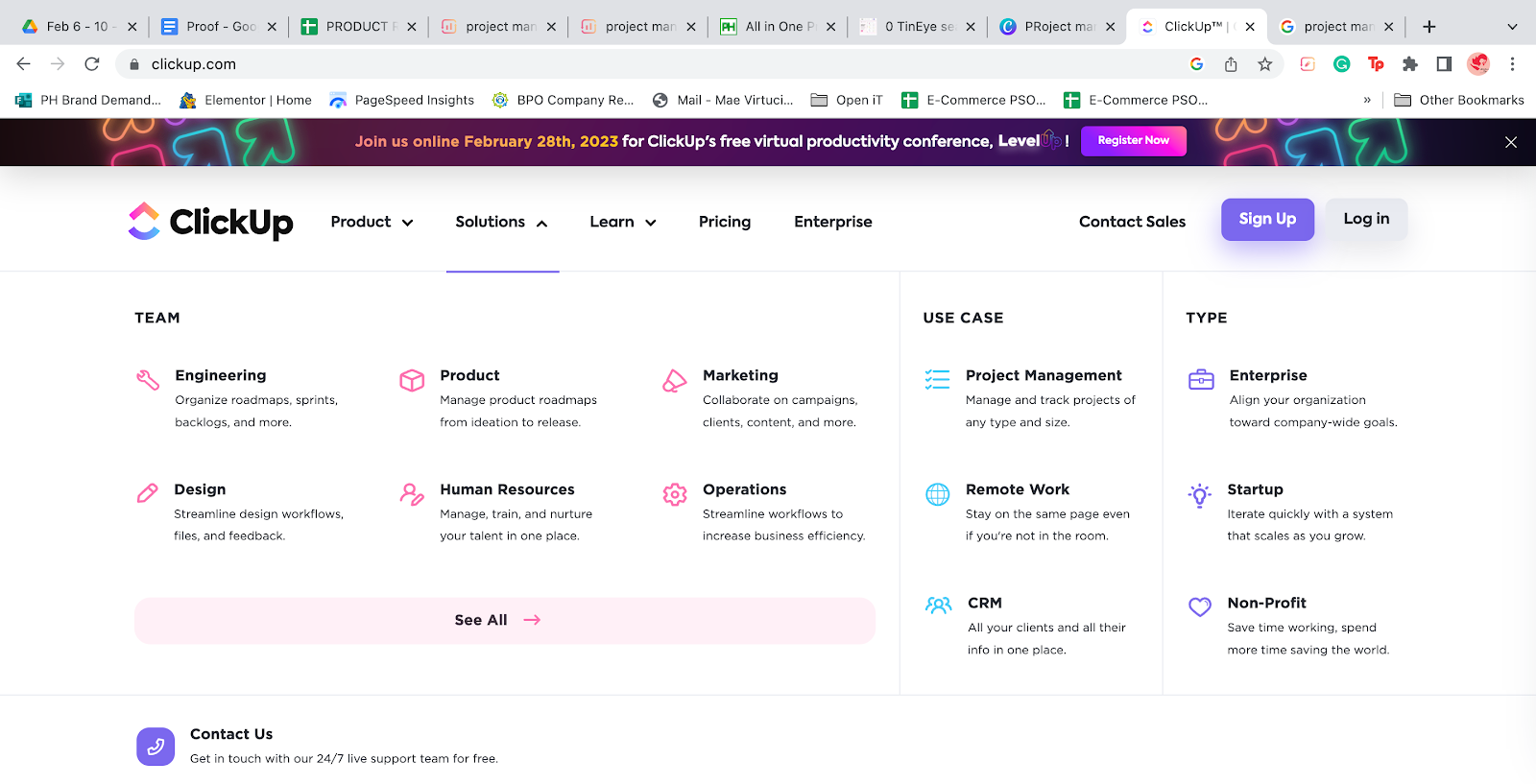Click the Sign Up button

click(1267, 219)
